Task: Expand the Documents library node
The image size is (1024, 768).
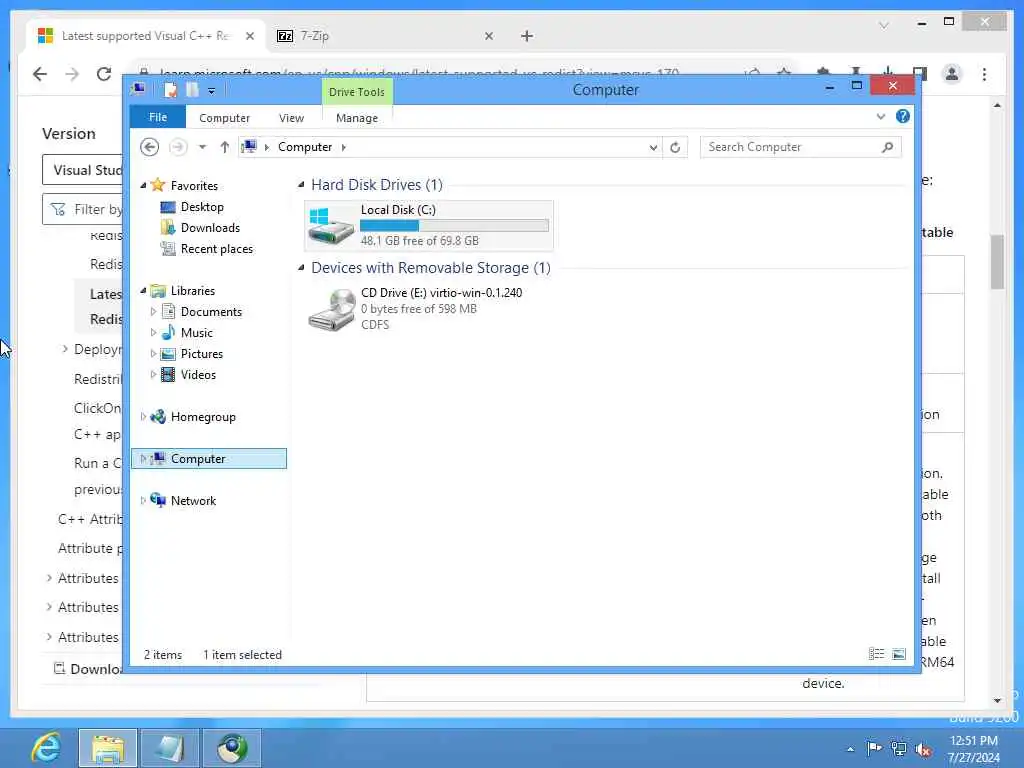Action: (153, 312)
